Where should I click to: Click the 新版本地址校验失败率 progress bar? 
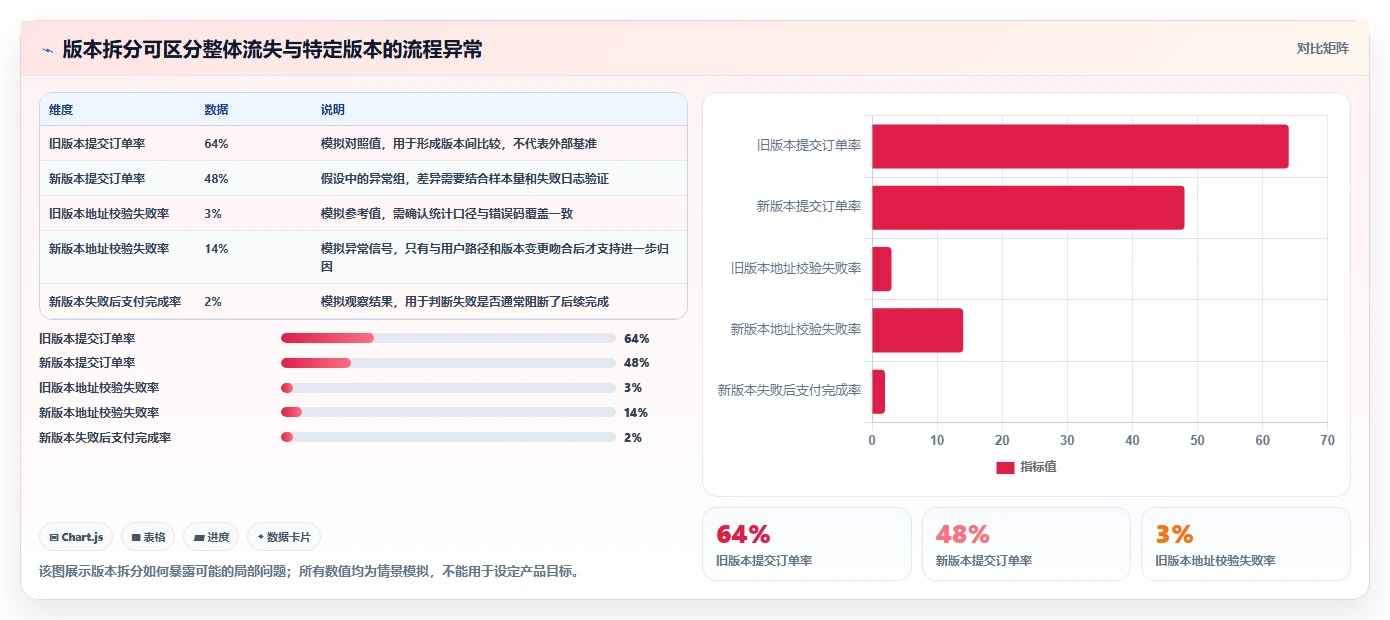tap(448, 412)
